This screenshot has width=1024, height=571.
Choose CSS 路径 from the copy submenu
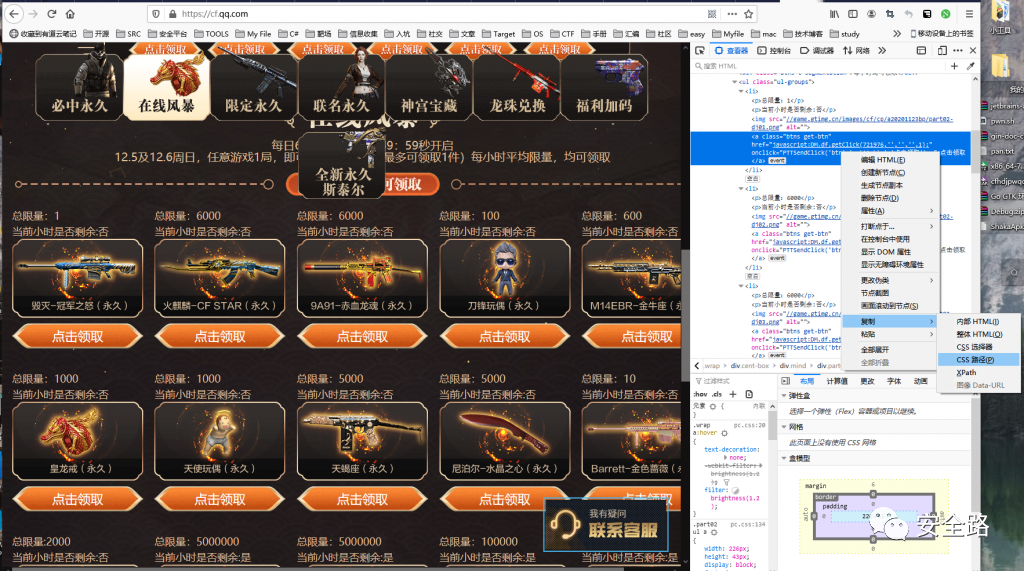tap(978, 360)
